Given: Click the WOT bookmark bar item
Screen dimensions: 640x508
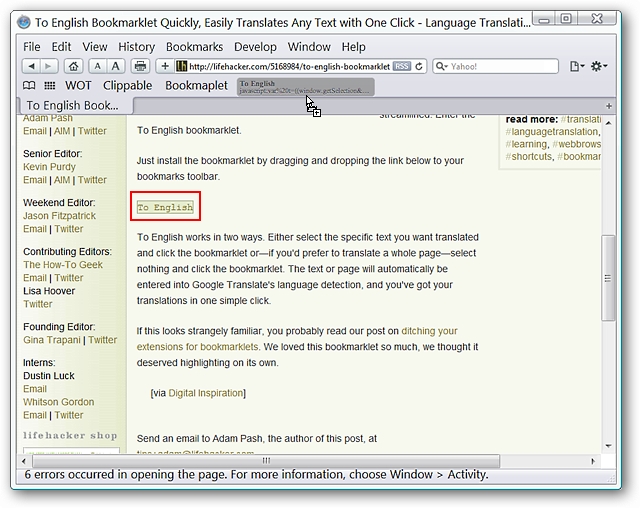Looking at the screenshot, I should [78, 85].
